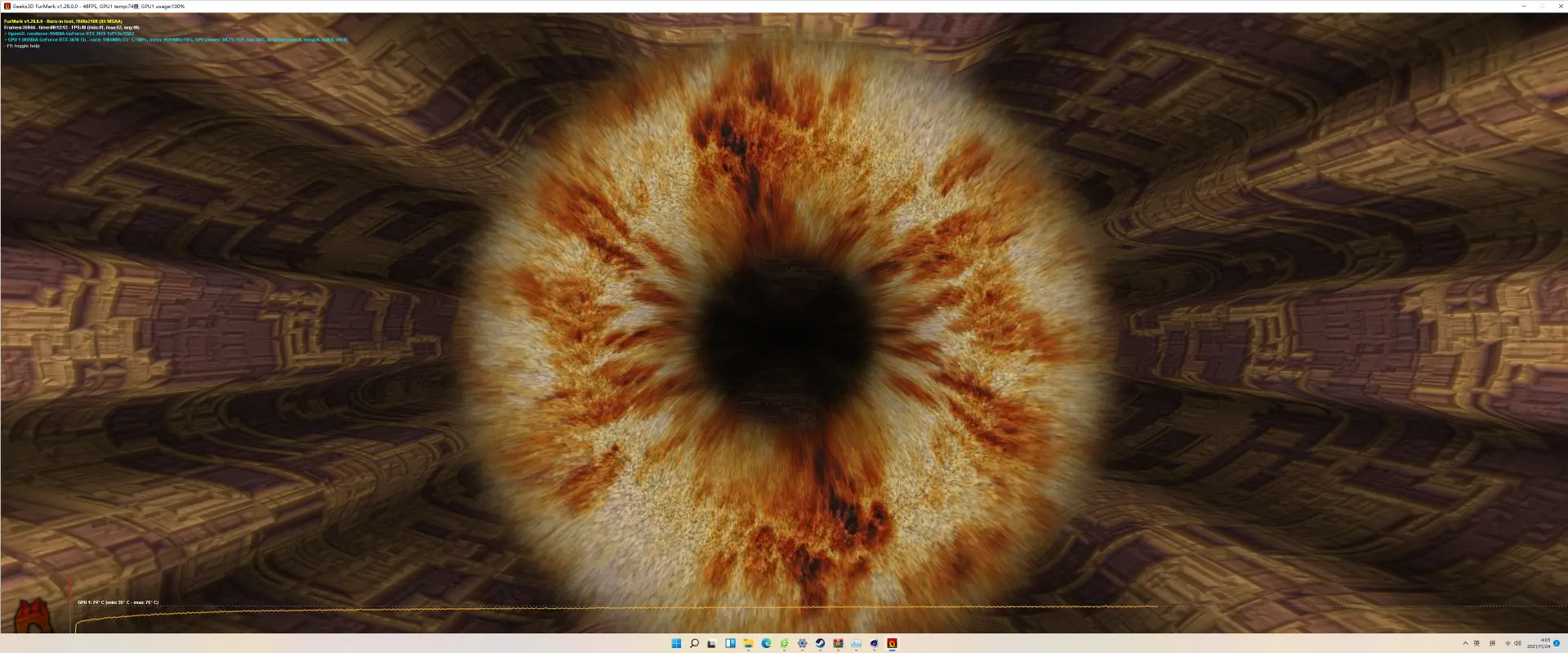Switch to Steam in taskbar

pos(820,644)
